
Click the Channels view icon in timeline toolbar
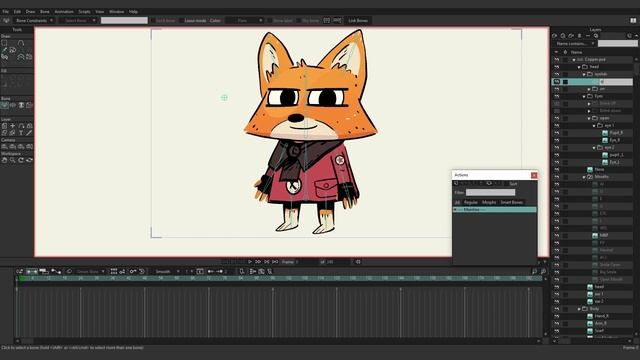pos(31,271)
